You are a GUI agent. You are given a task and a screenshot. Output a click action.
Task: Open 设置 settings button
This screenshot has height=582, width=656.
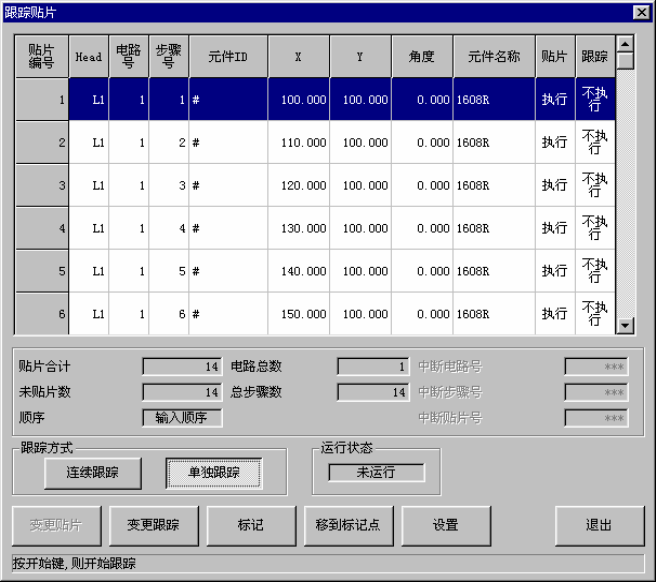click(x=446, y=526)
